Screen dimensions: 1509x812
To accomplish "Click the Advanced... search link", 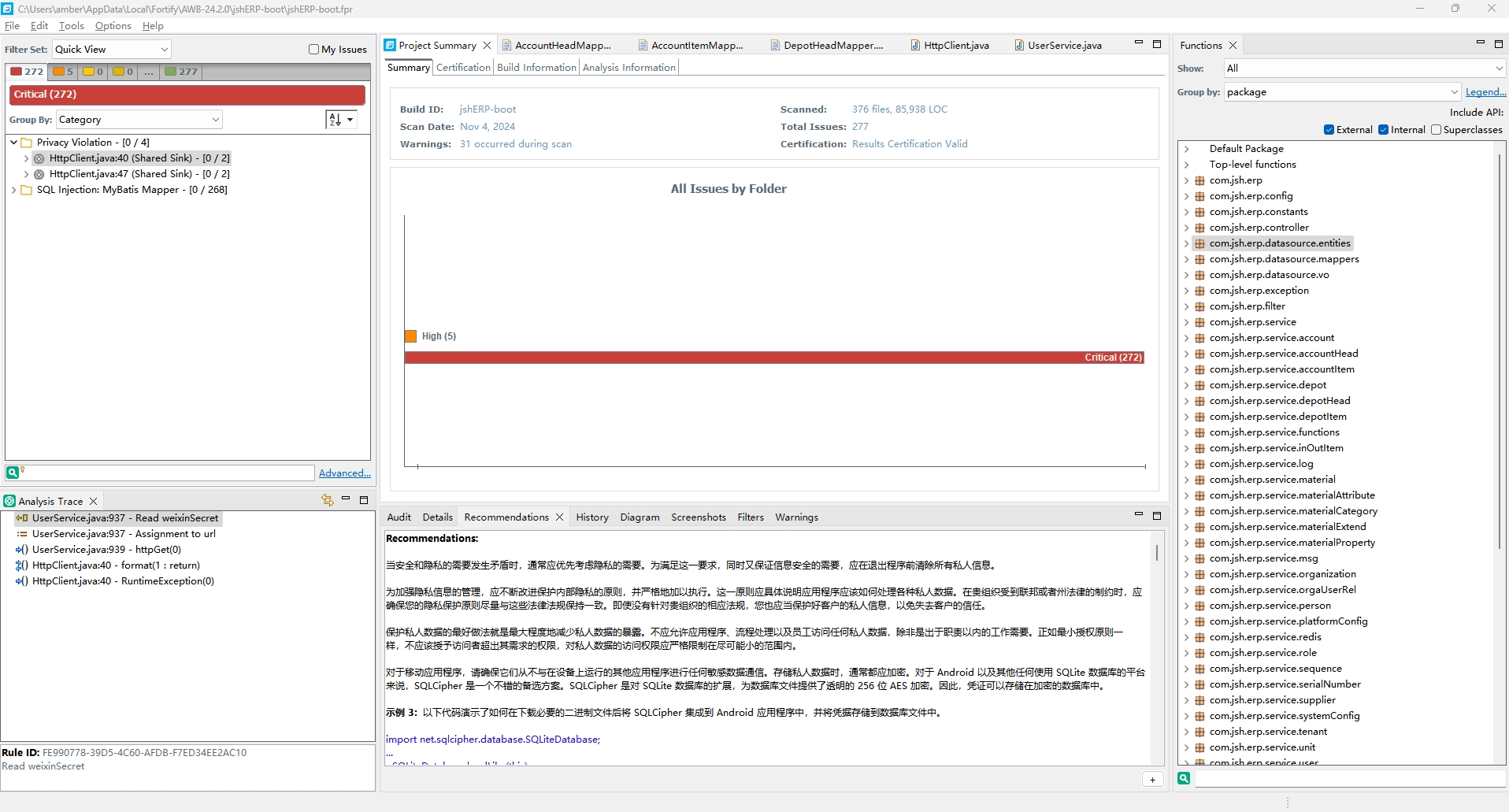I will [344, 473].
